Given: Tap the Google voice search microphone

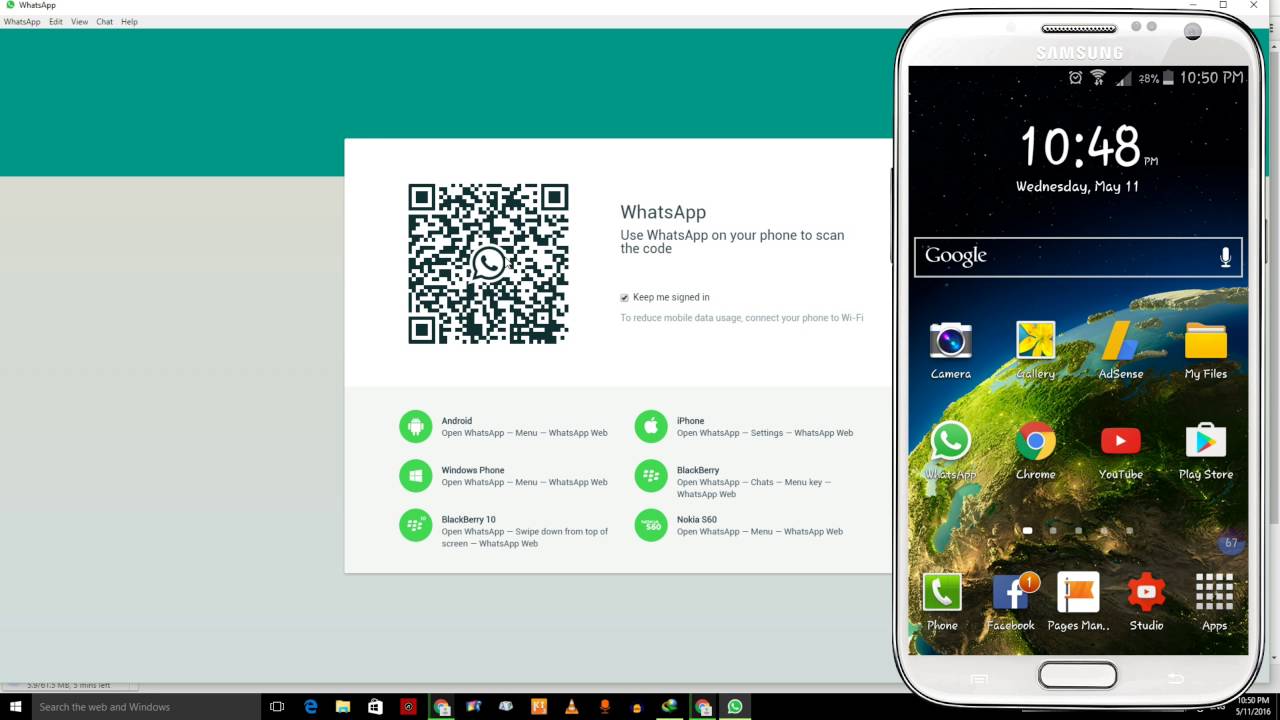Looking at the screenshot, I should coord(1225,257).
